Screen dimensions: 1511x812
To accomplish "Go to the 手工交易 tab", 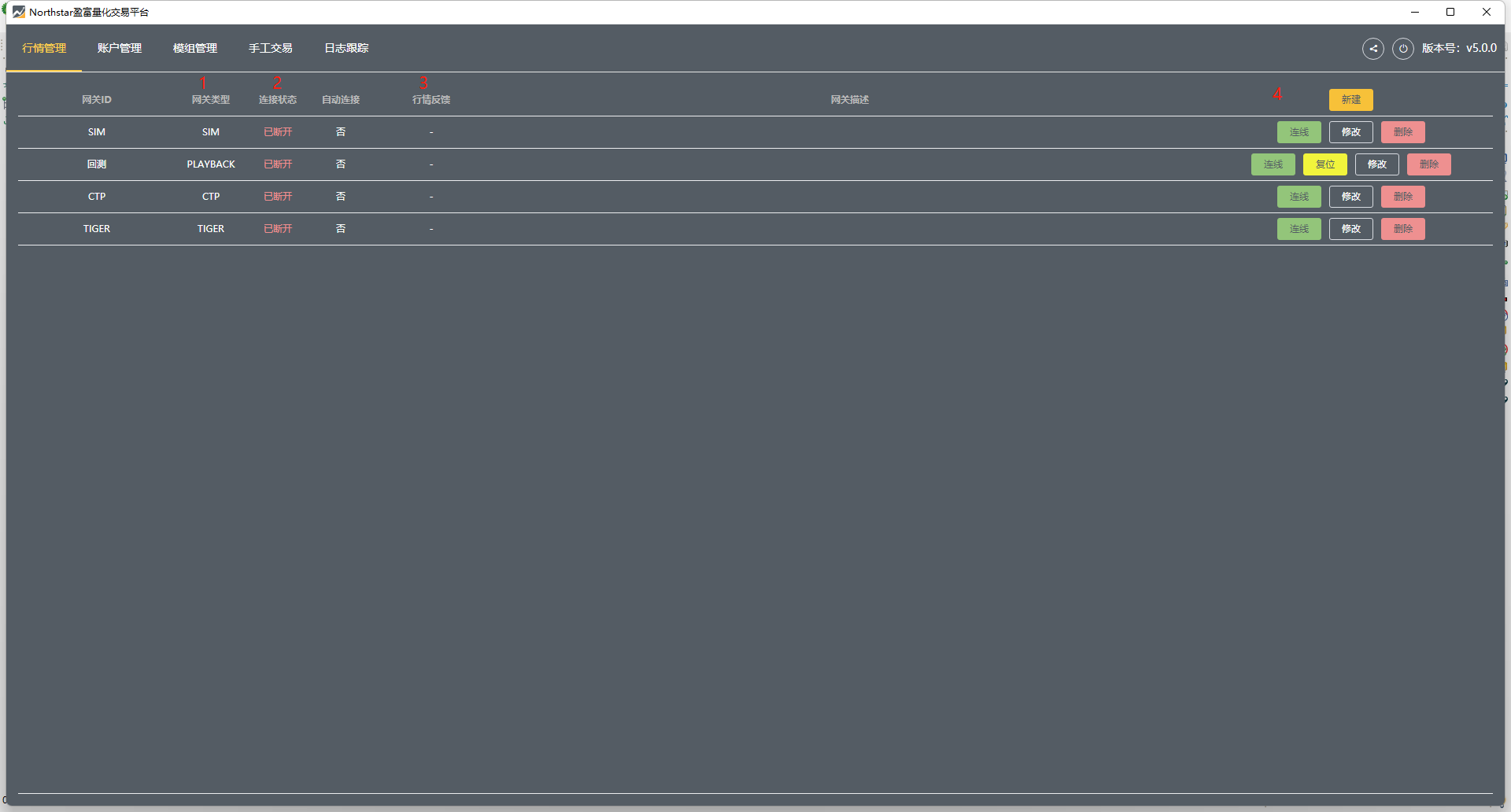I will point(271,49).
